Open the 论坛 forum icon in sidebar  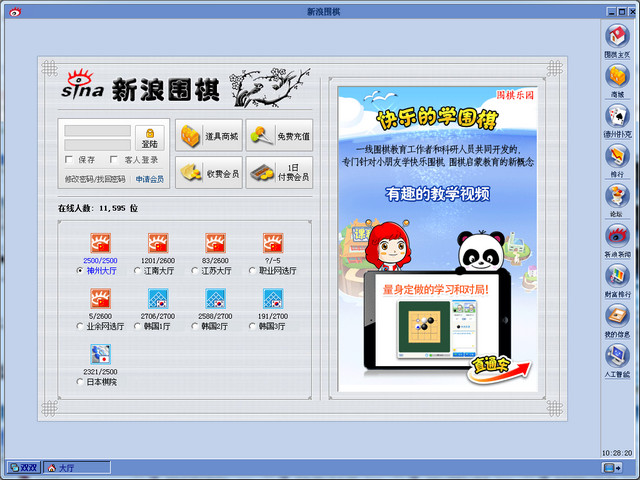[617, 196]
